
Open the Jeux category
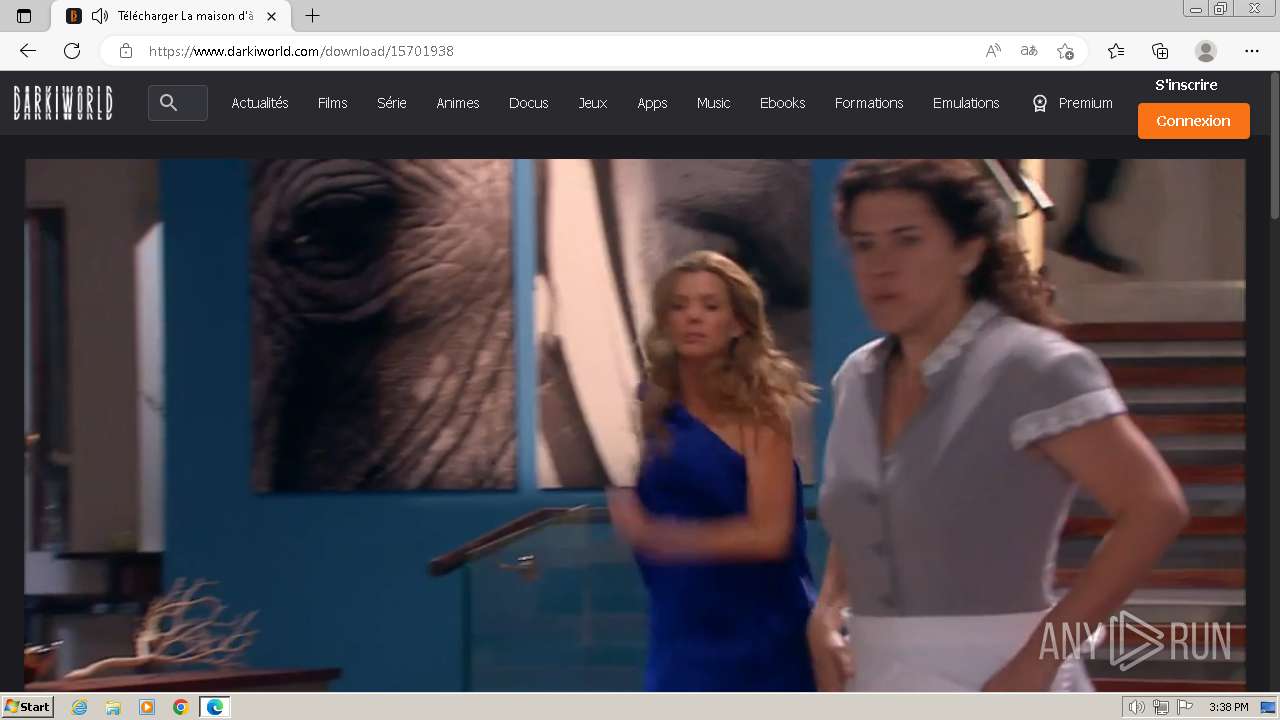593,103
